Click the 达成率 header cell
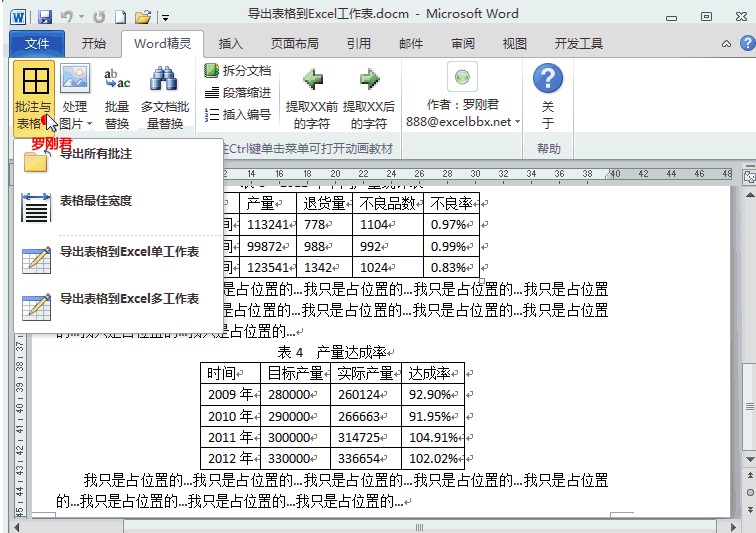This screenshot has width=756, height=533. click(x=433, y=373)
